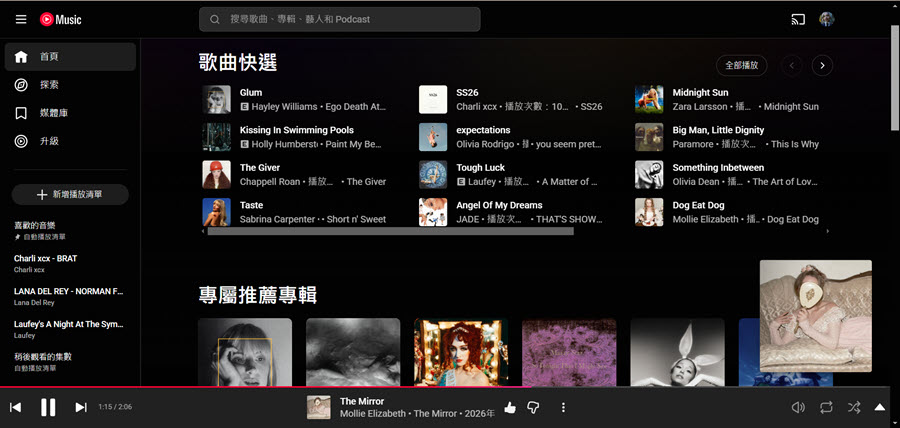
Task: Open the 喜歡的音樂 playlist
Action: tap(70, 231)
